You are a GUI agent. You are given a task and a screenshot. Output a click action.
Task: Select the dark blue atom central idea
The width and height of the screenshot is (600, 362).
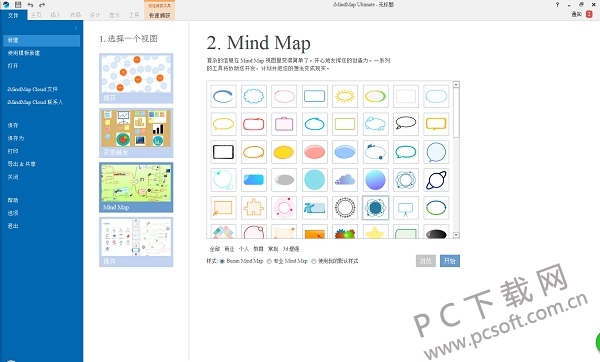[x=375, y=208]
